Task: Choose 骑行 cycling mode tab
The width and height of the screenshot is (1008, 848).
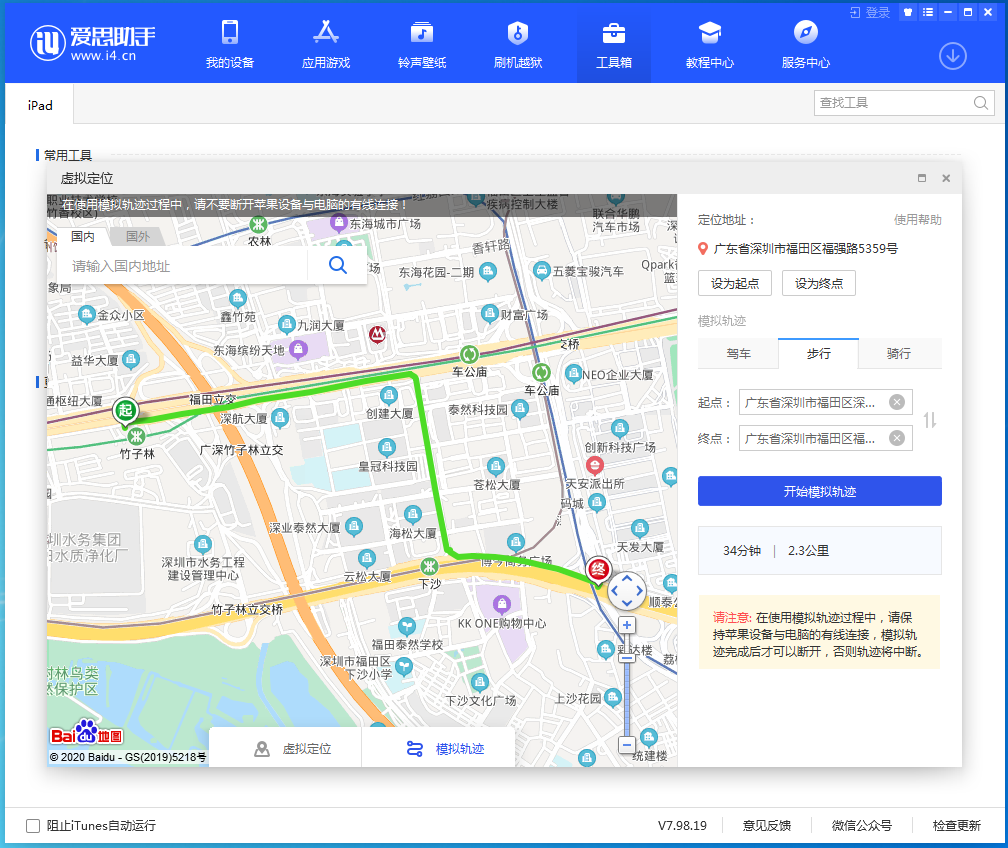Action: pos(899,354)
